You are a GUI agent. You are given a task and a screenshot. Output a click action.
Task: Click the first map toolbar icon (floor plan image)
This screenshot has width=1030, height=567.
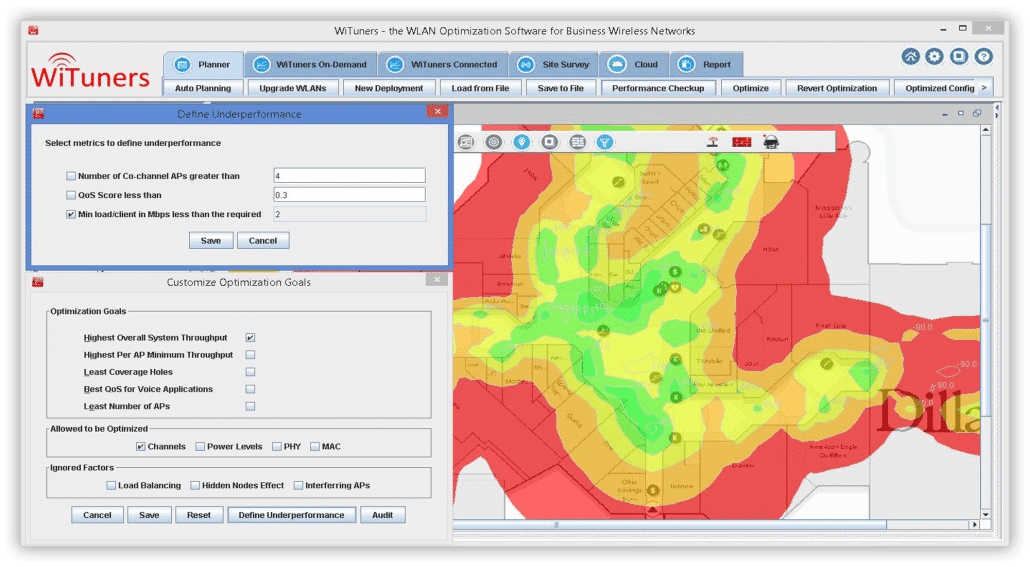coord(466,142)
